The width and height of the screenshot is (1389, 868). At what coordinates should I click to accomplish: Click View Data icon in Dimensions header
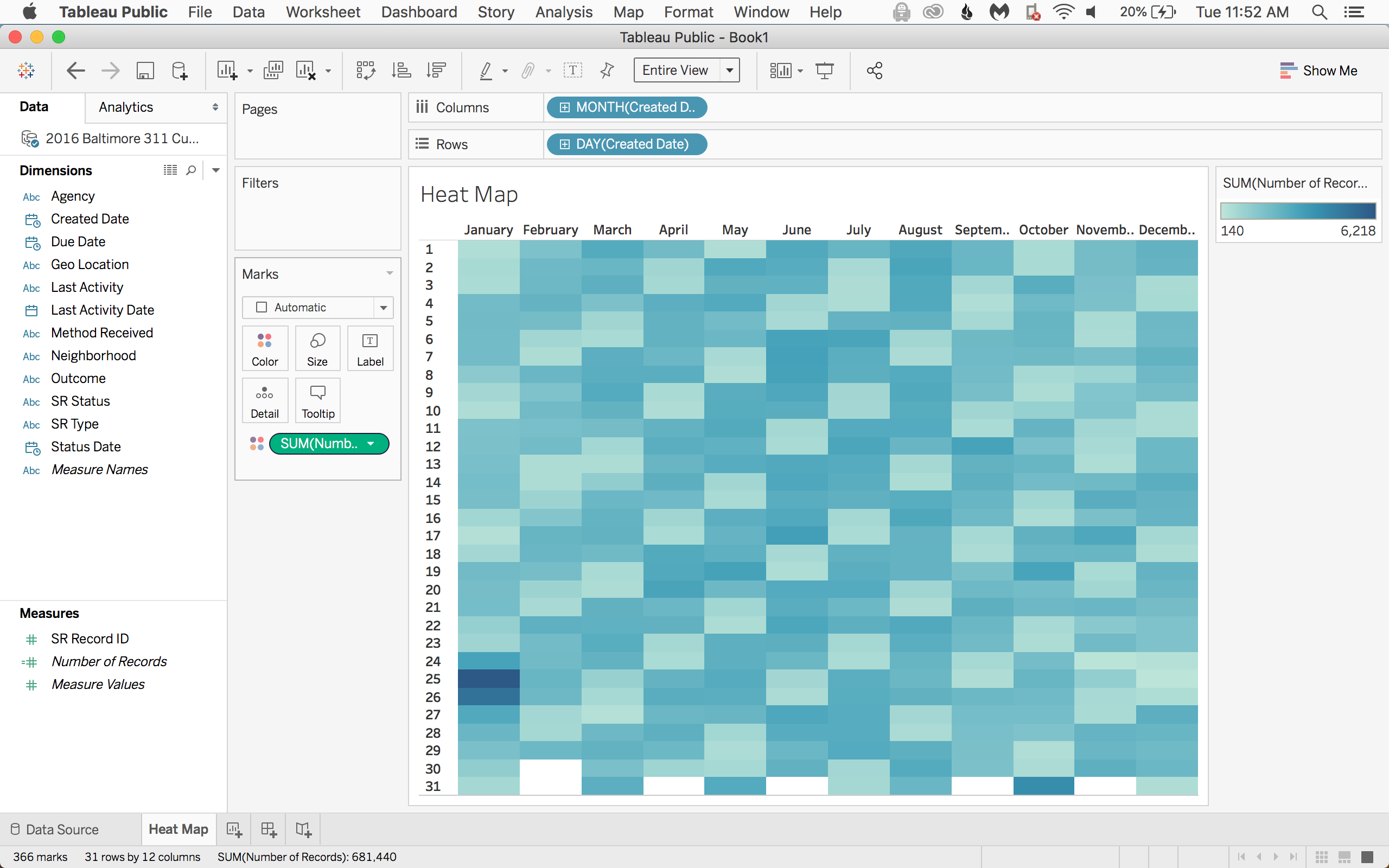170,170
